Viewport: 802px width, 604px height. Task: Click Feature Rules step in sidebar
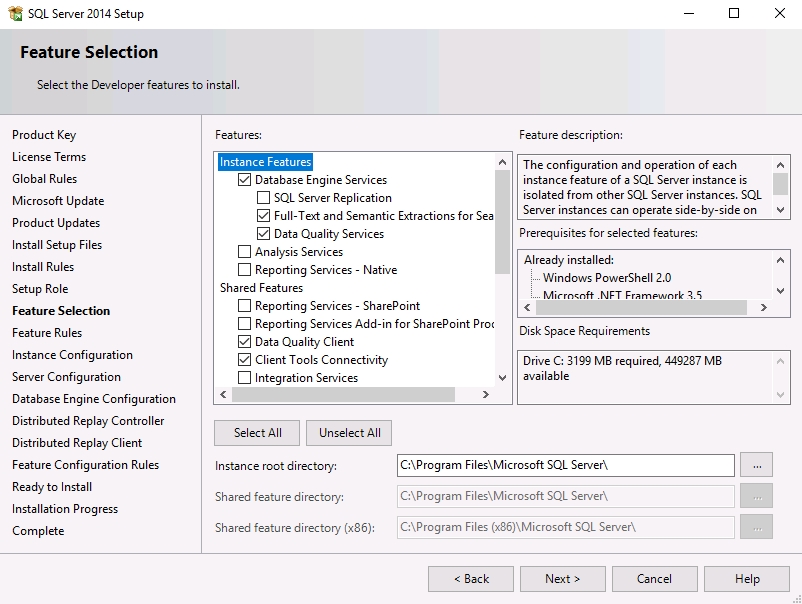point(47,332)
